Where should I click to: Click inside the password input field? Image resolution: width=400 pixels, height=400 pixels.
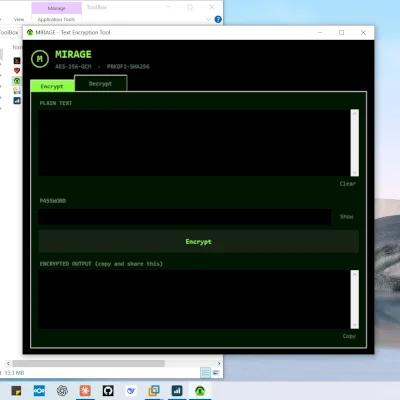tap(185, 217)
